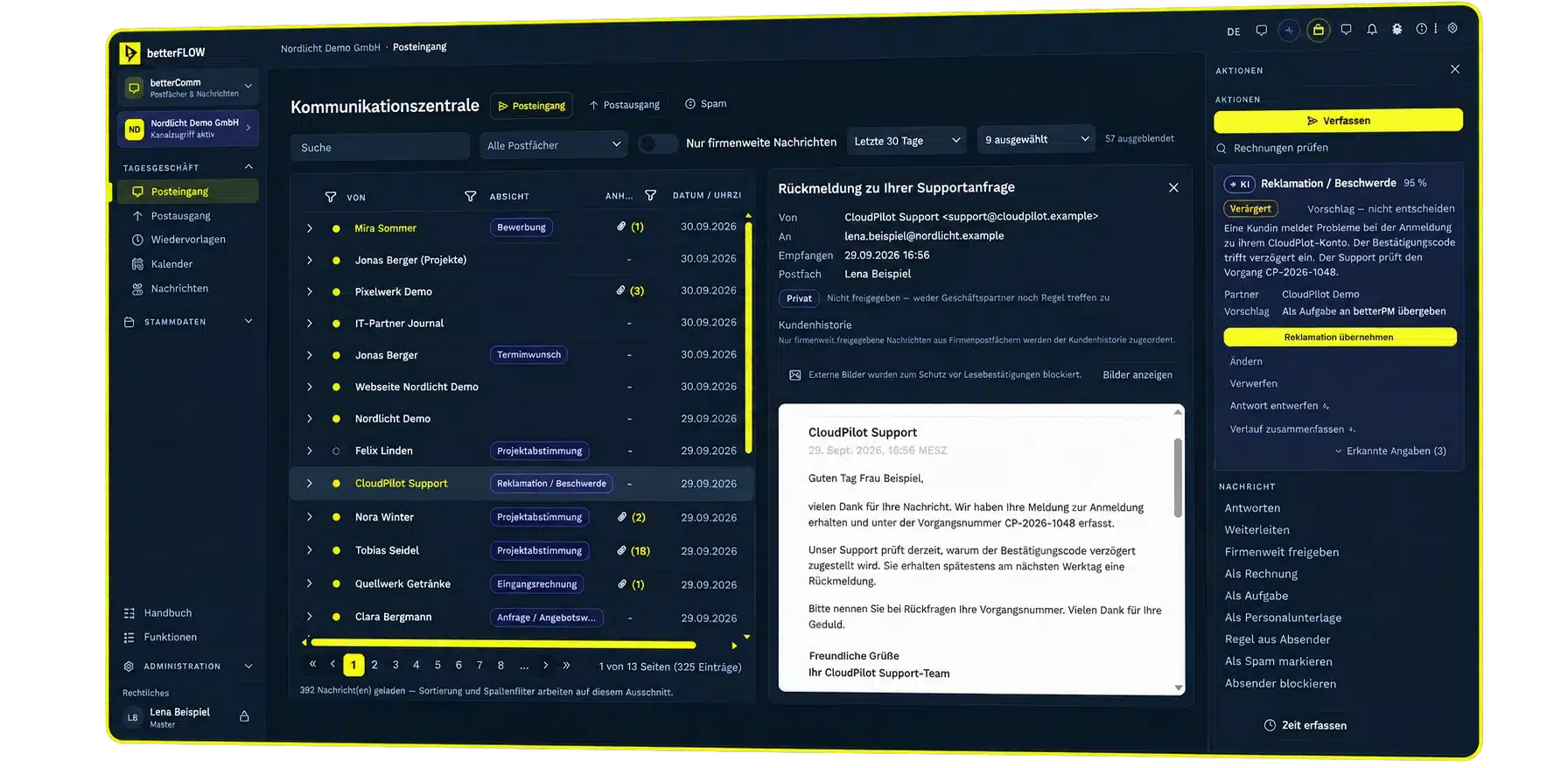1568x768 pixels.
Task: Toggle unread dot of Felix Linden row
Action: coord(336,451)
